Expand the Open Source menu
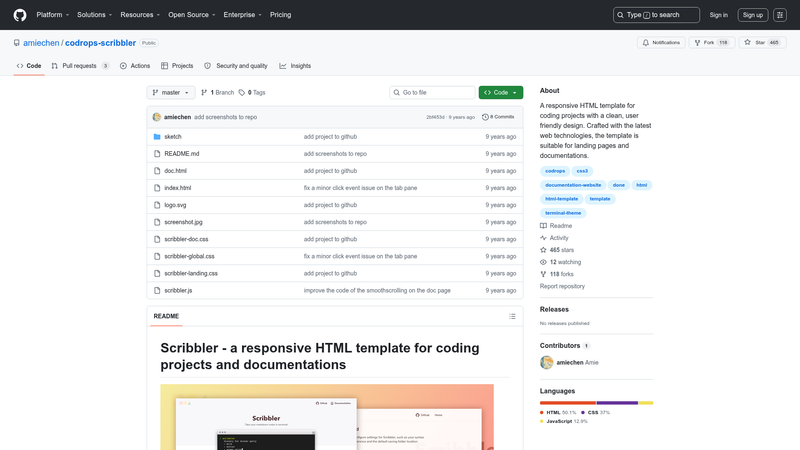The width and height of the screenshot is (800, 450). click(x=191, y=15)
